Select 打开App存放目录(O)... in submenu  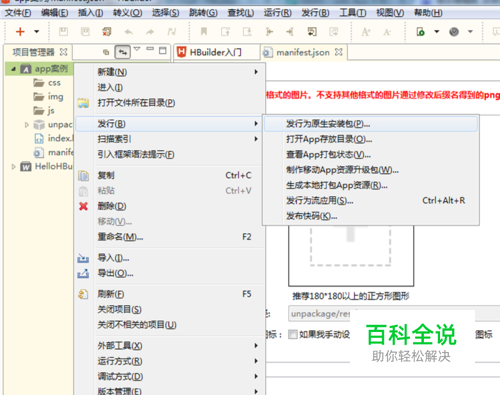point(371,139)
